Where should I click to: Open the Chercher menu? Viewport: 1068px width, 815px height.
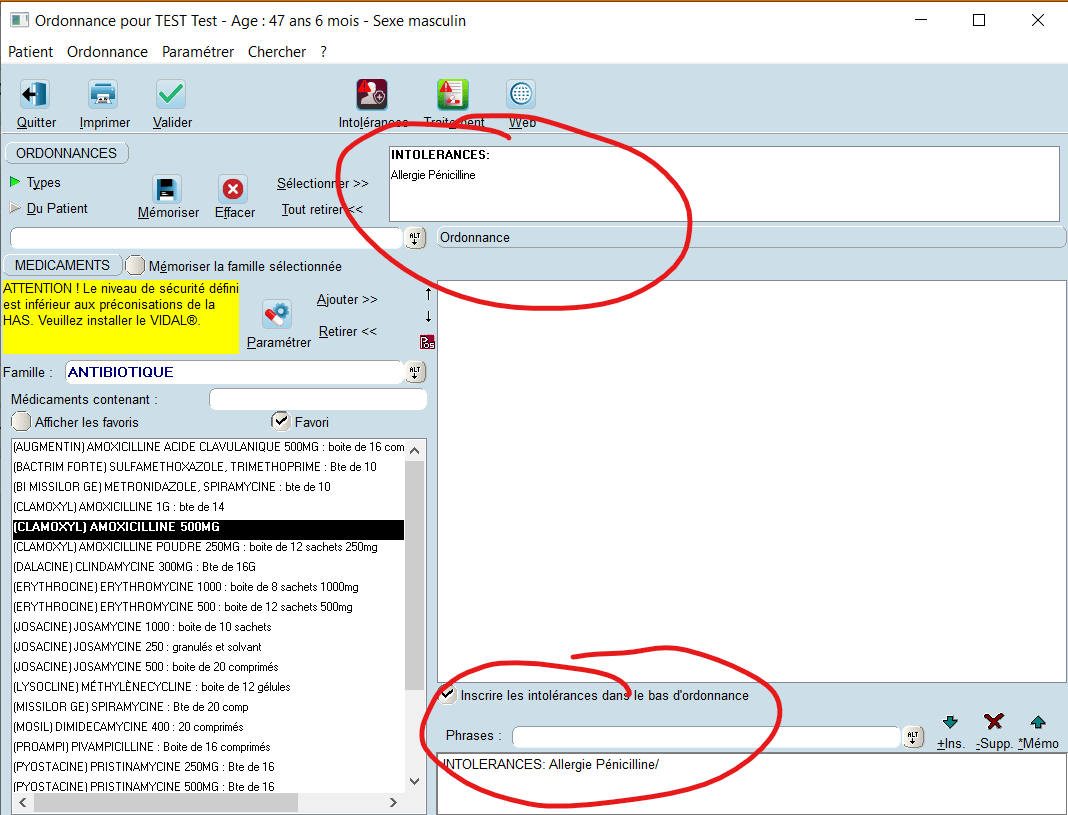[277, 52]
